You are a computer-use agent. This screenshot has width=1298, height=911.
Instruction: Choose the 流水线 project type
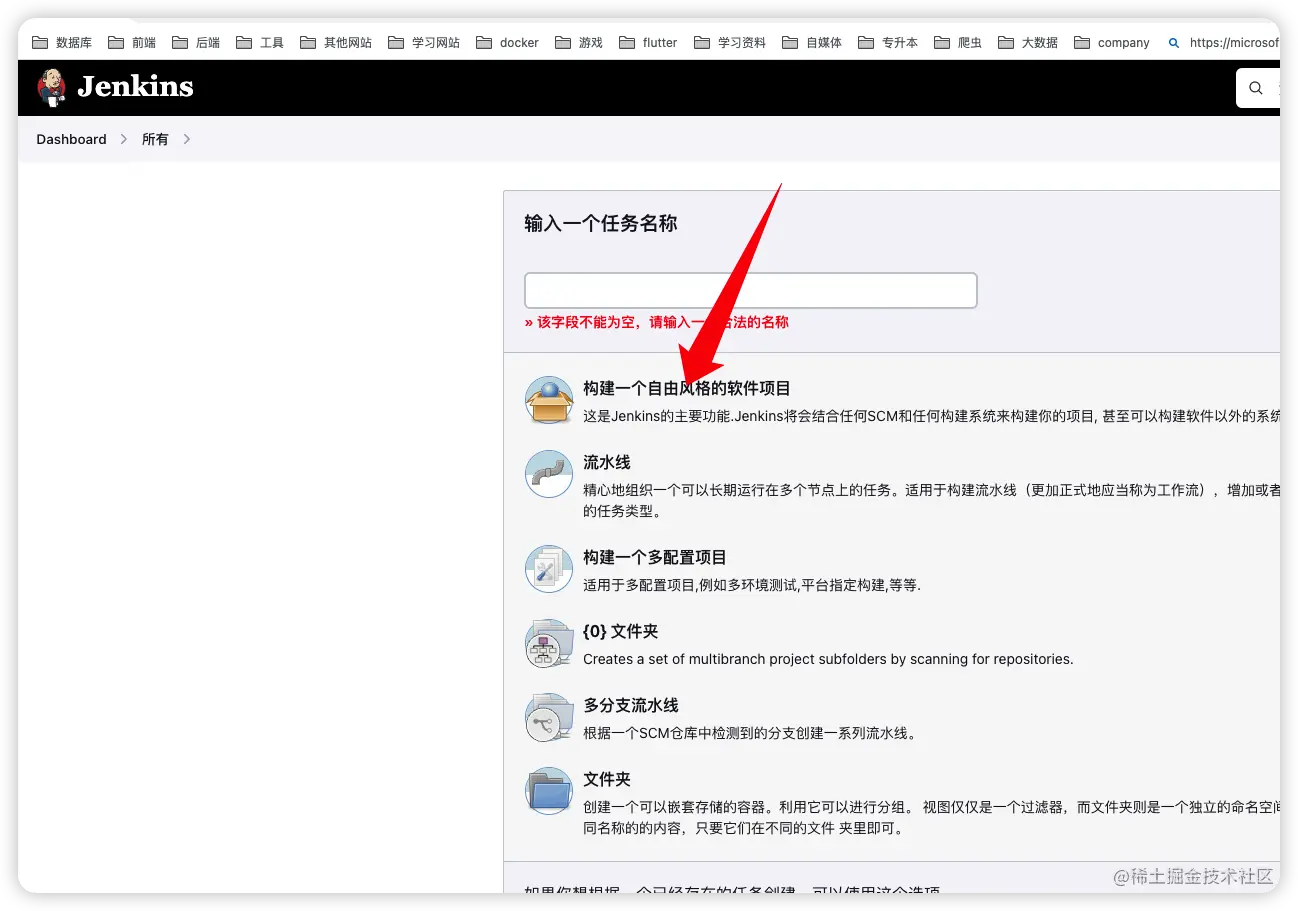click(607, 463)
